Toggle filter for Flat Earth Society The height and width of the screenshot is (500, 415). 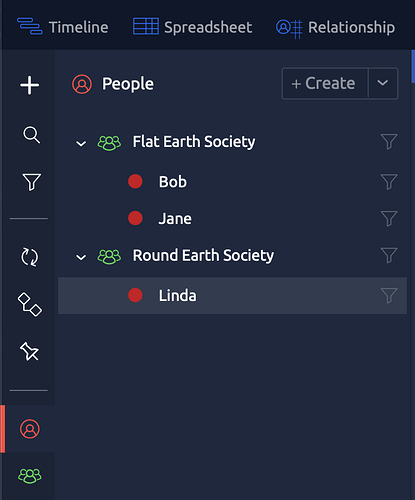[389, 142]
